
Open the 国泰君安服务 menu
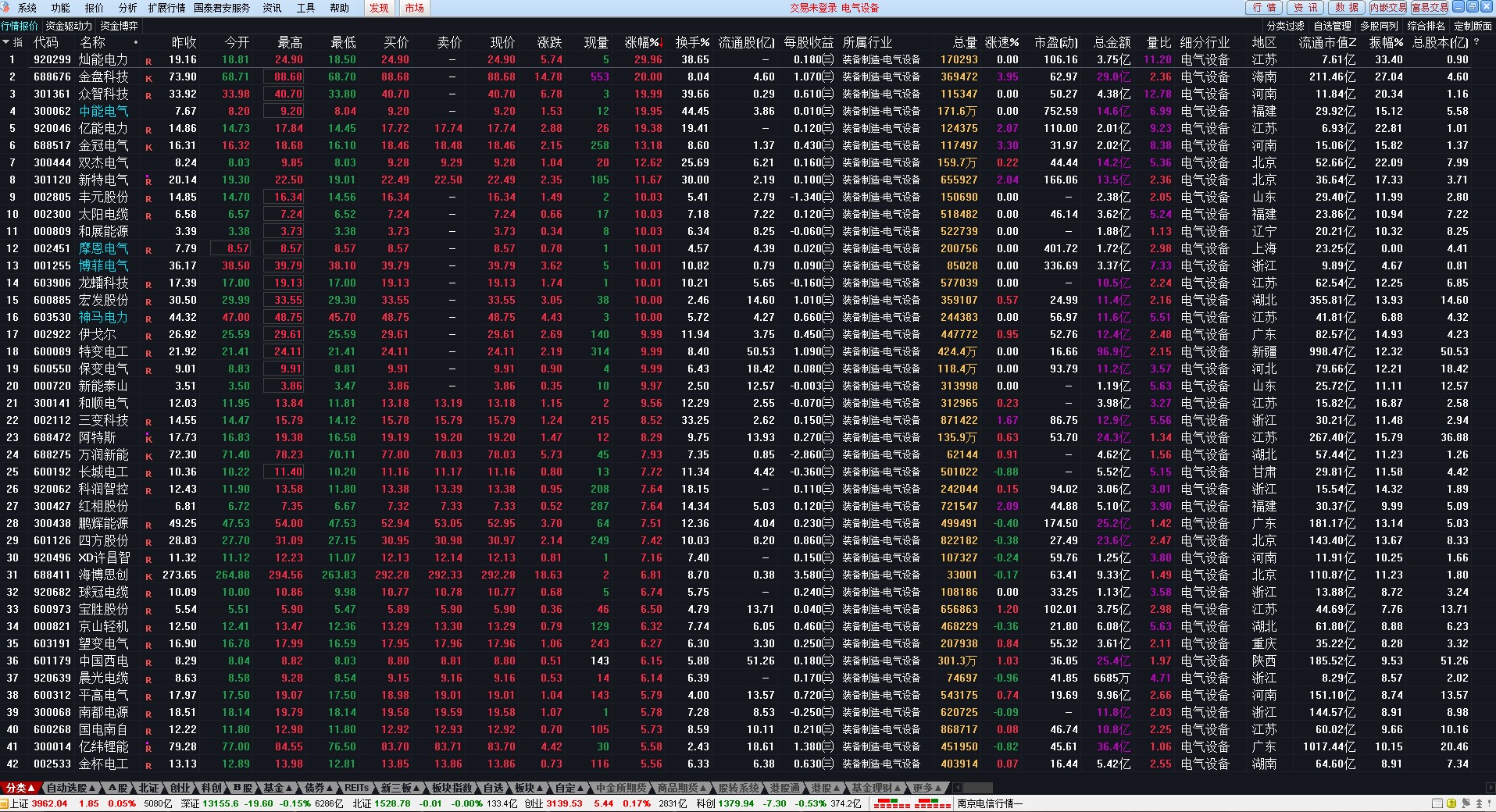click(222, 8)
